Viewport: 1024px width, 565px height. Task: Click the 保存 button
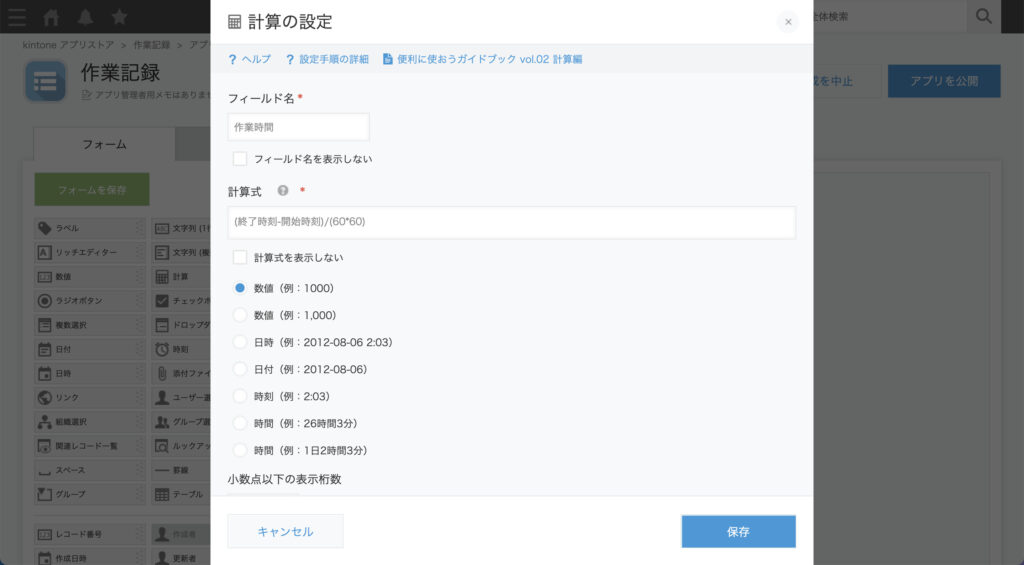tap(739, 532)
